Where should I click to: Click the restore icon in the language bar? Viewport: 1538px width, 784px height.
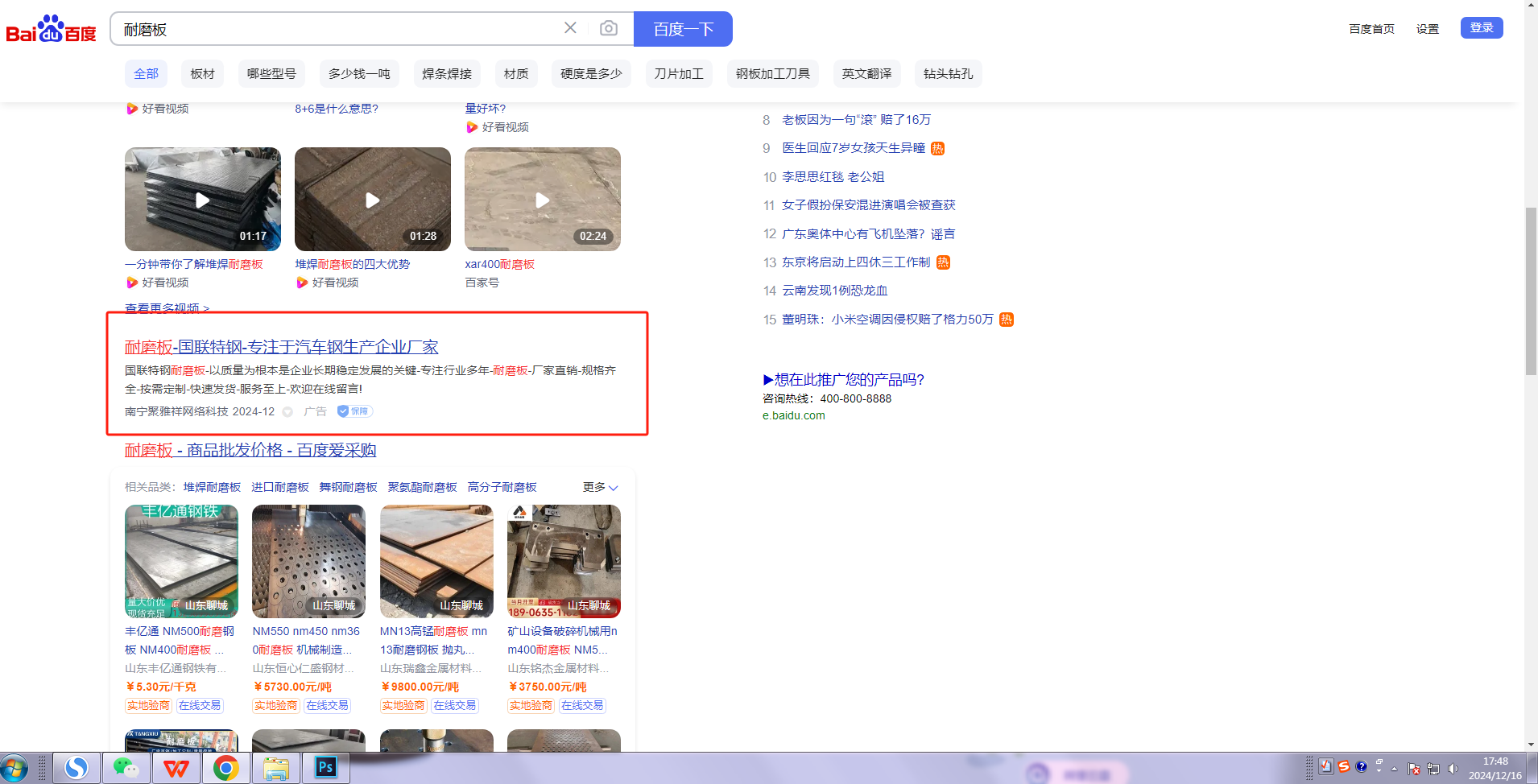1379,761
